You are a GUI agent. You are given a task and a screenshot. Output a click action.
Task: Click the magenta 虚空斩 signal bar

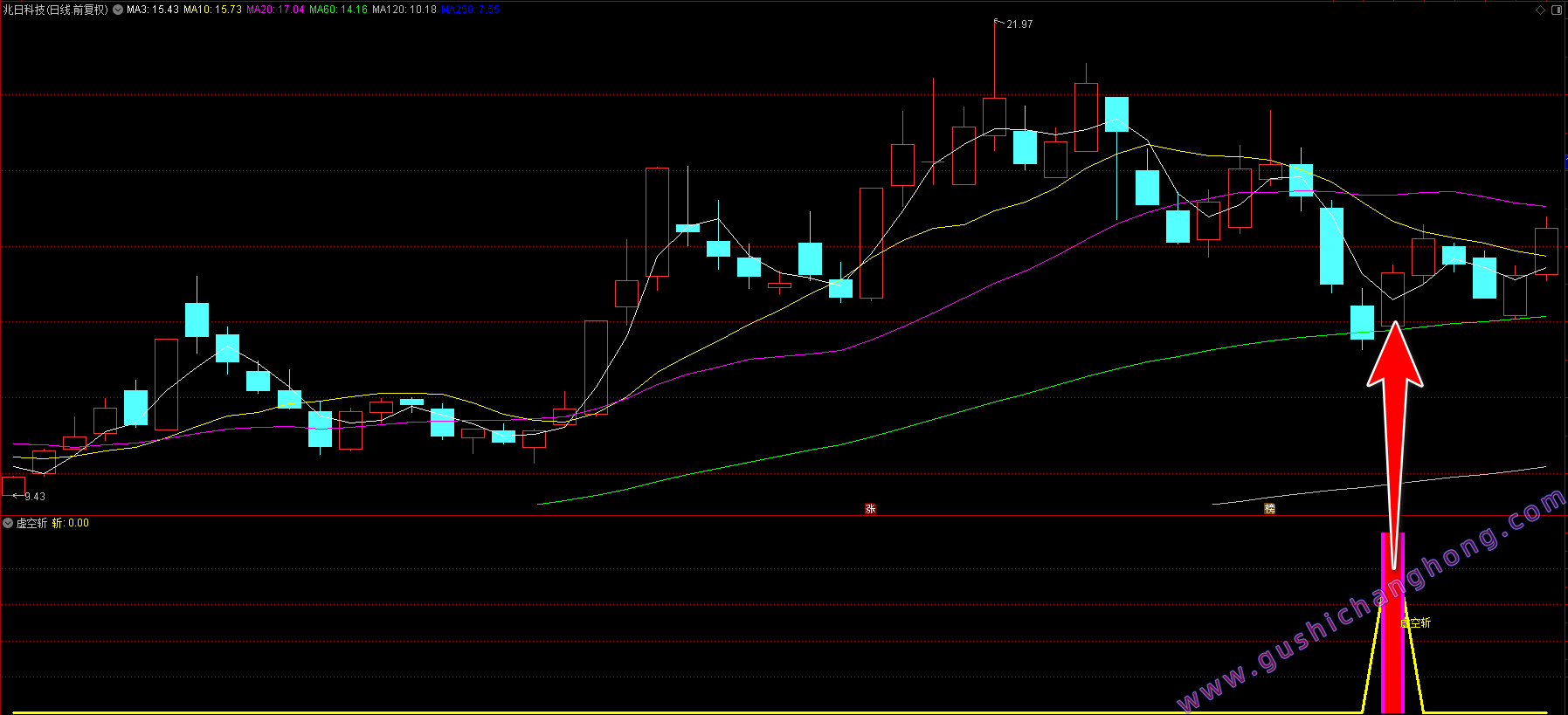1392,622
